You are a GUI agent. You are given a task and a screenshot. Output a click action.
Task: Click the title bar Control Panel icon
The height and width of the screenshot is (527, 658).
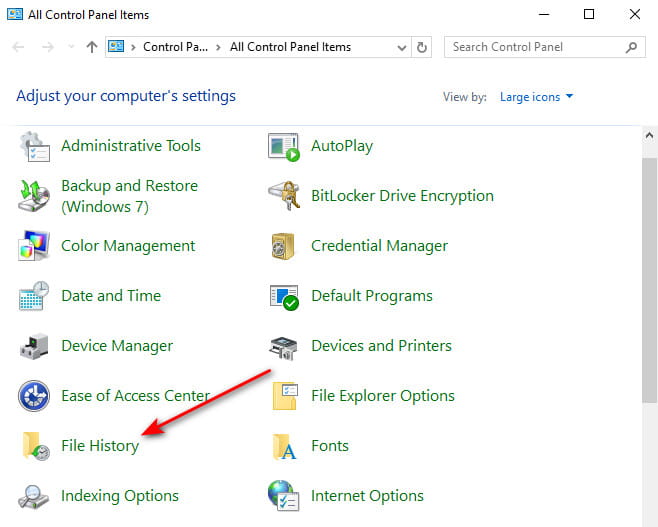pos(15,14)
